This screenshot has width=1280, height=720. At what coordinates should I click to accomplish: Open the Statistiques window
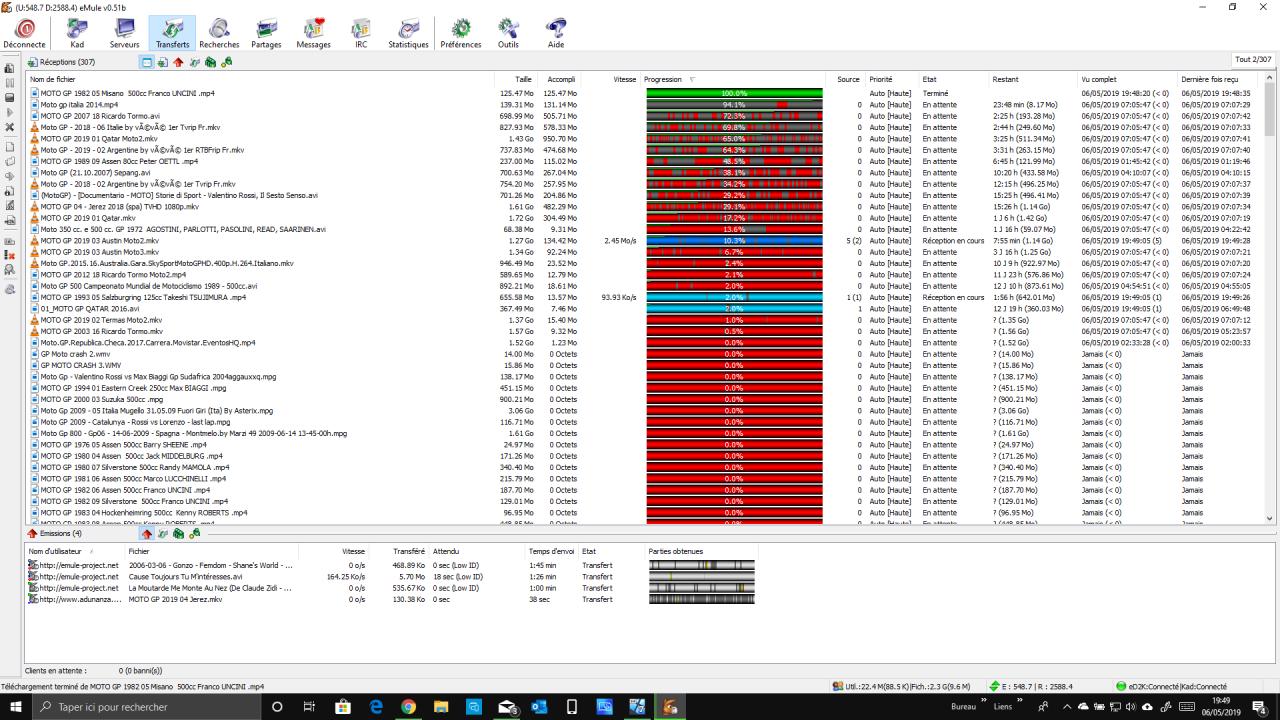(408, 33)
